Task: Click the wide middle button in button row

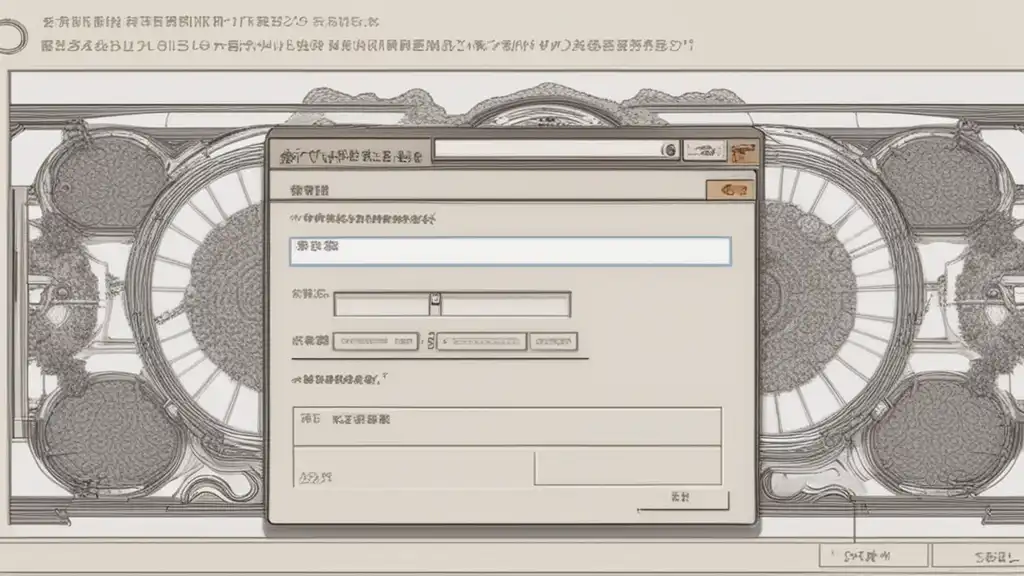Action: (x=481, y=341)
